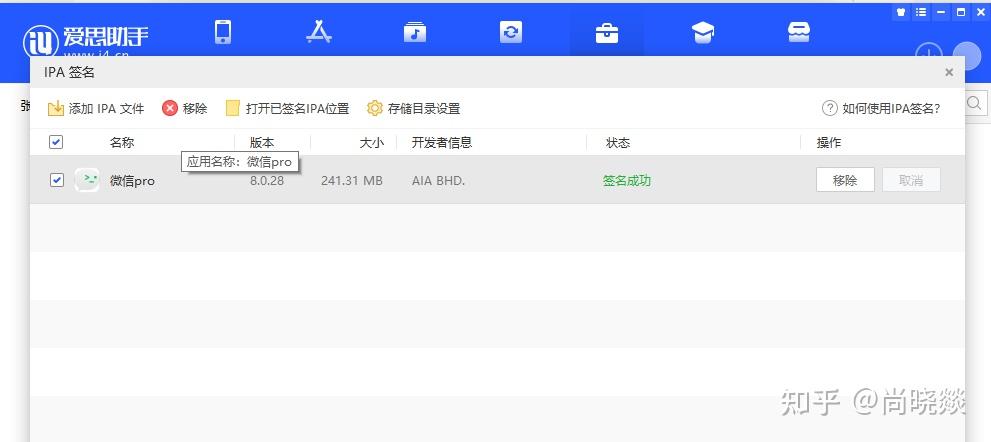
Task: Click the 操作 column header
Action: tap(829, 143)
